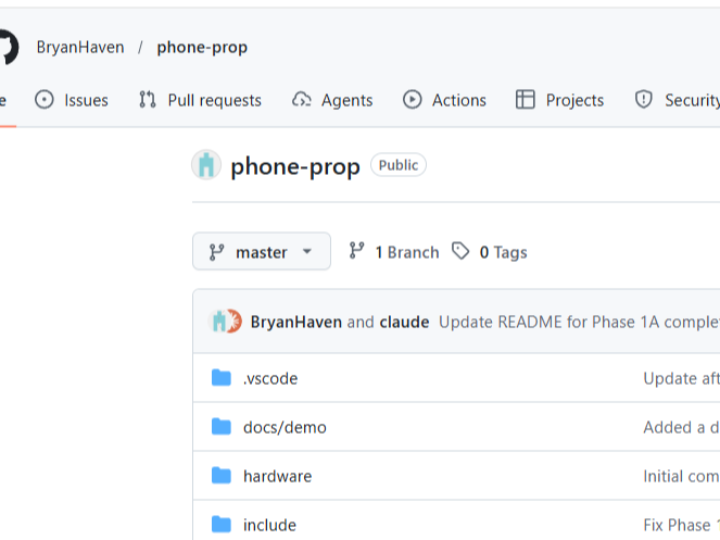Go to the Agents tab
Image resolution: width=720 pixels, height=540 pixels.
coord(332,100)
